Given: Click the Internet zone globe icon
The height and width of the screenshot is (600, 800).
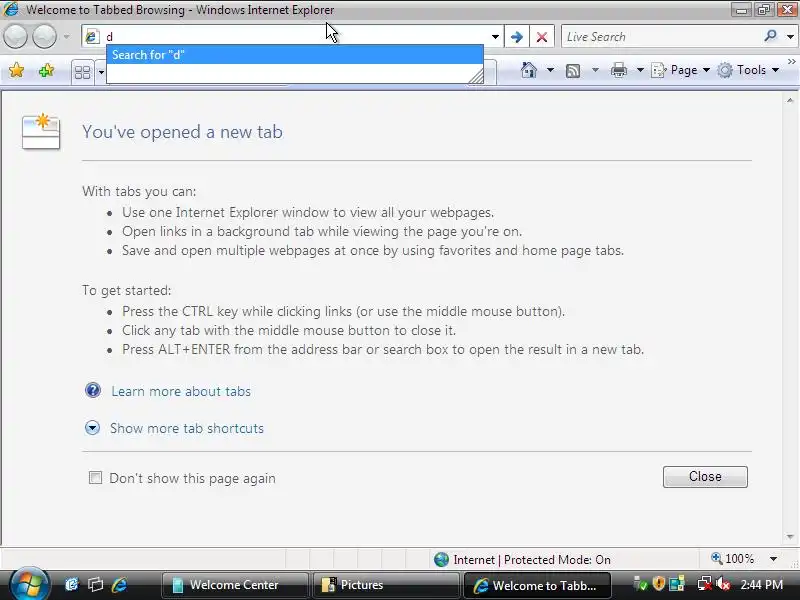Looking at the screenshot, I should [441, 560].
